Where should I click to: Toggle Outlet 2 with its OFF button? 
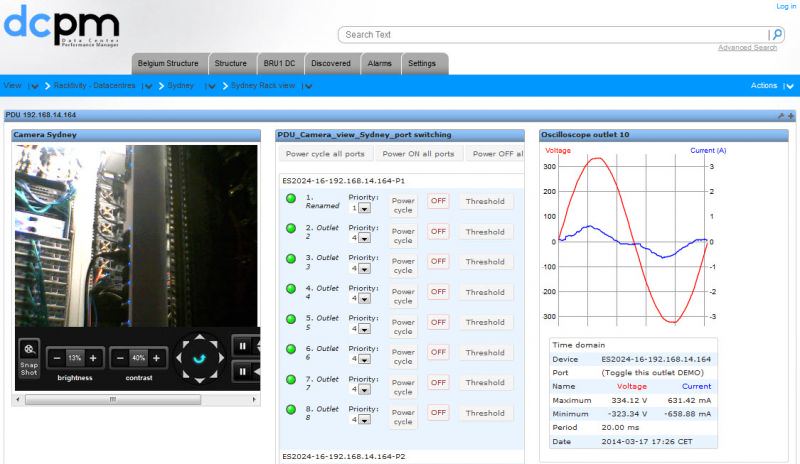438,231
